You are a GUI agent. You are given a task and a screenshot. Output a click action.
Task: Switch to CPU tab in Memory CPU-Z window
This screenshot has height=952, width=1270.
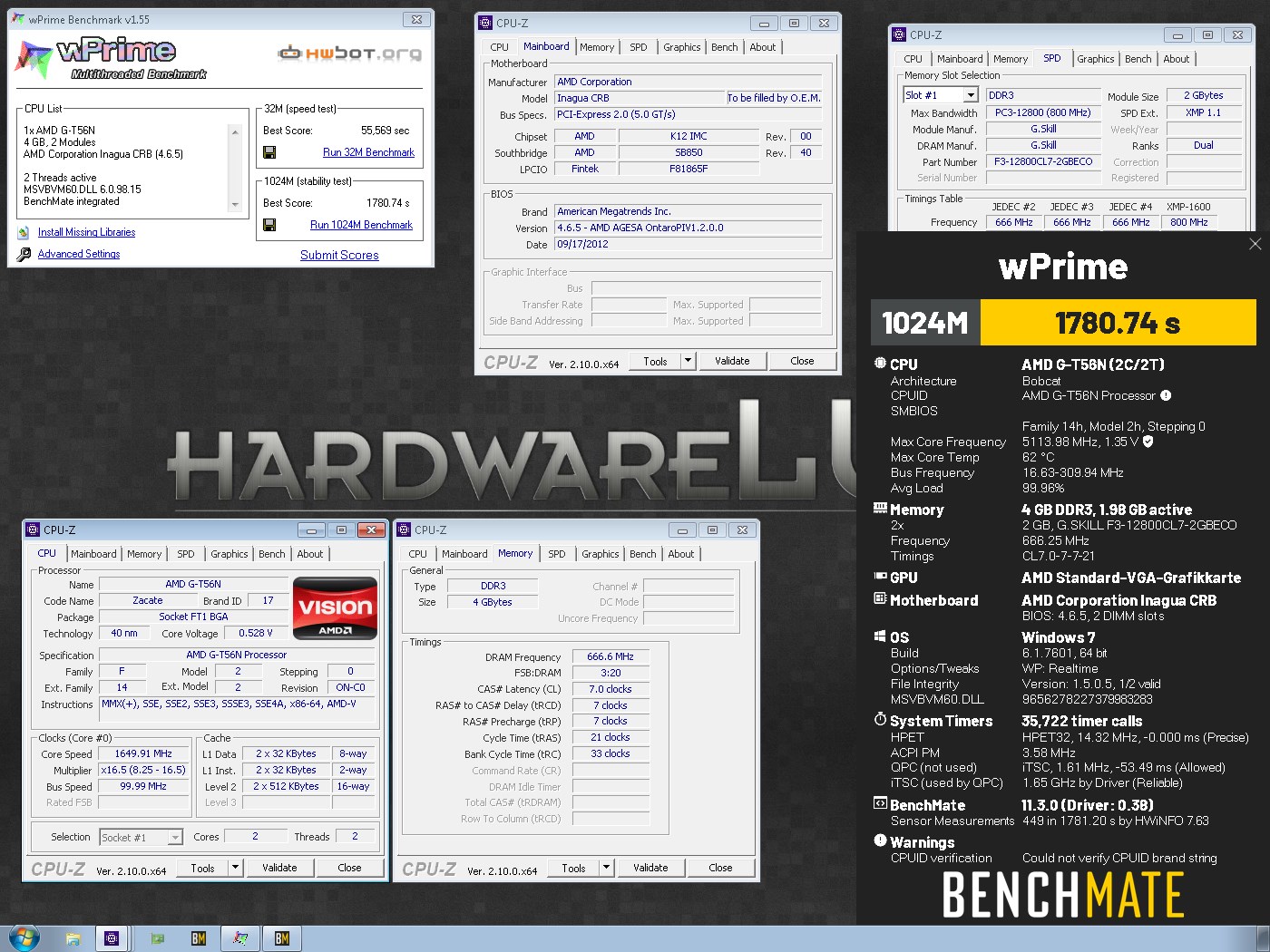point(418,554)
